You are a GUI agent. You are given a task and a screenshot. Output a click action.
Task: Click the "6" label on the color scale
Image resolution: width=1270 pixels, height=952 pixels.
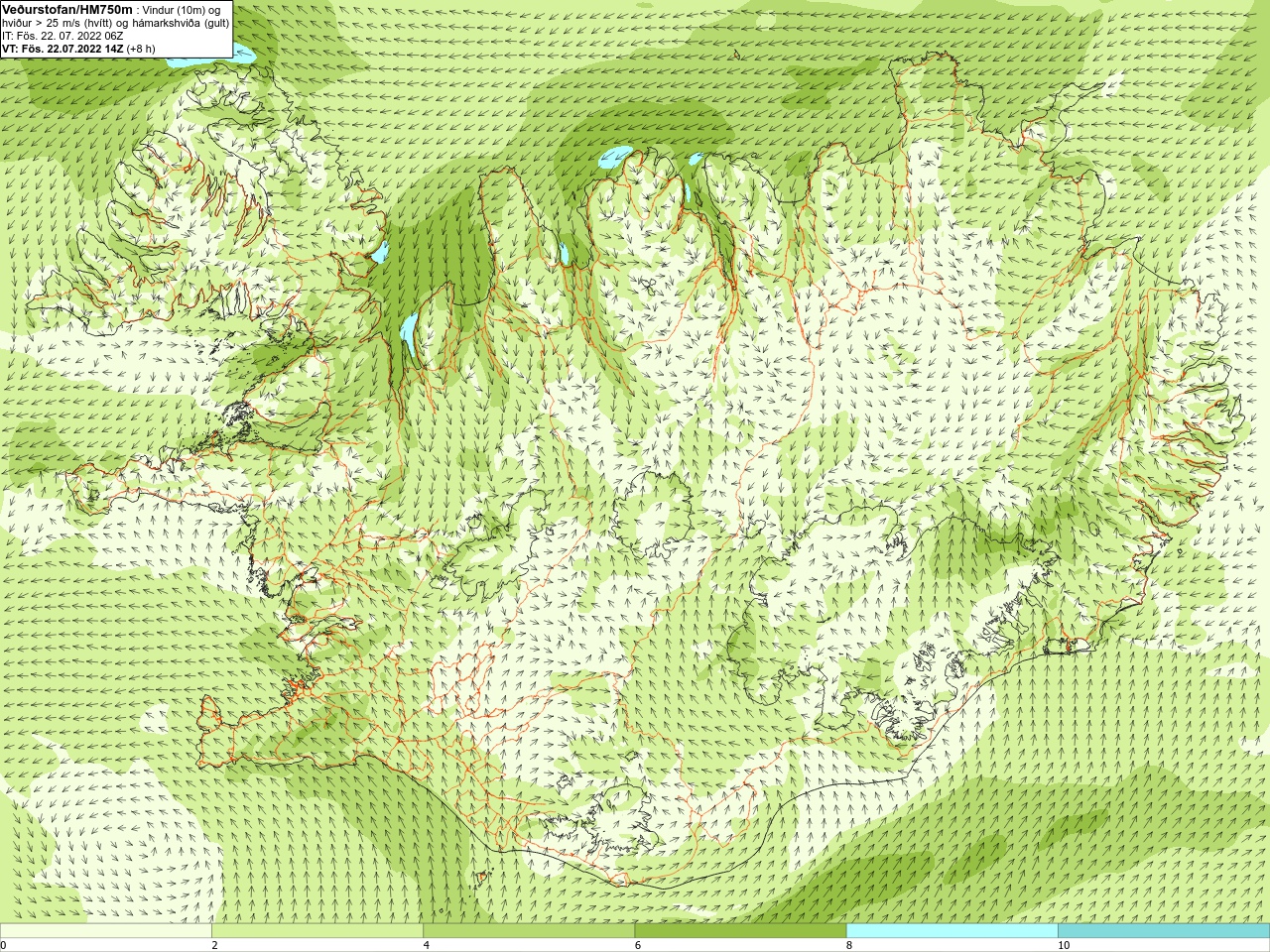point(638,945)
